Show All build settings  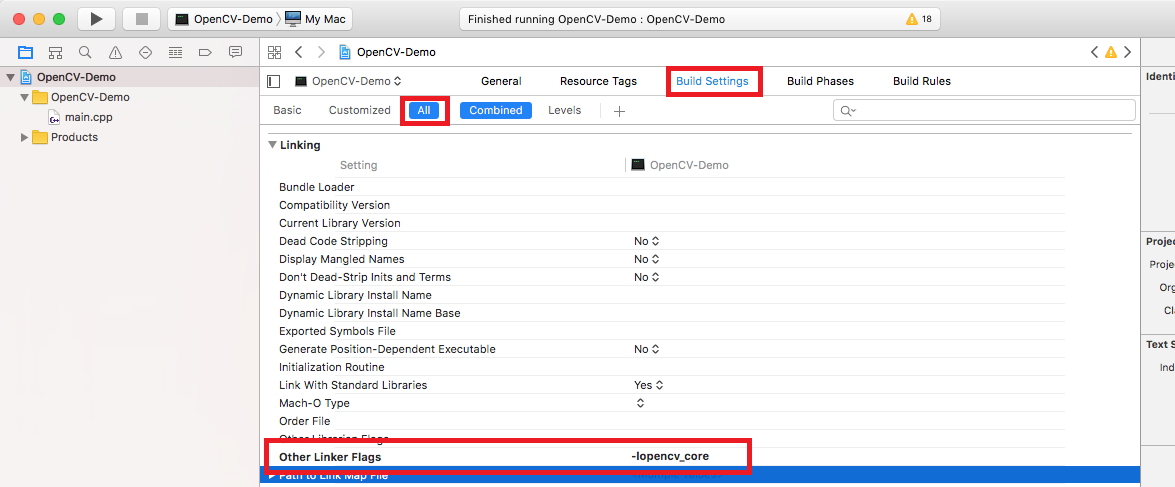(x=424, y=110)
